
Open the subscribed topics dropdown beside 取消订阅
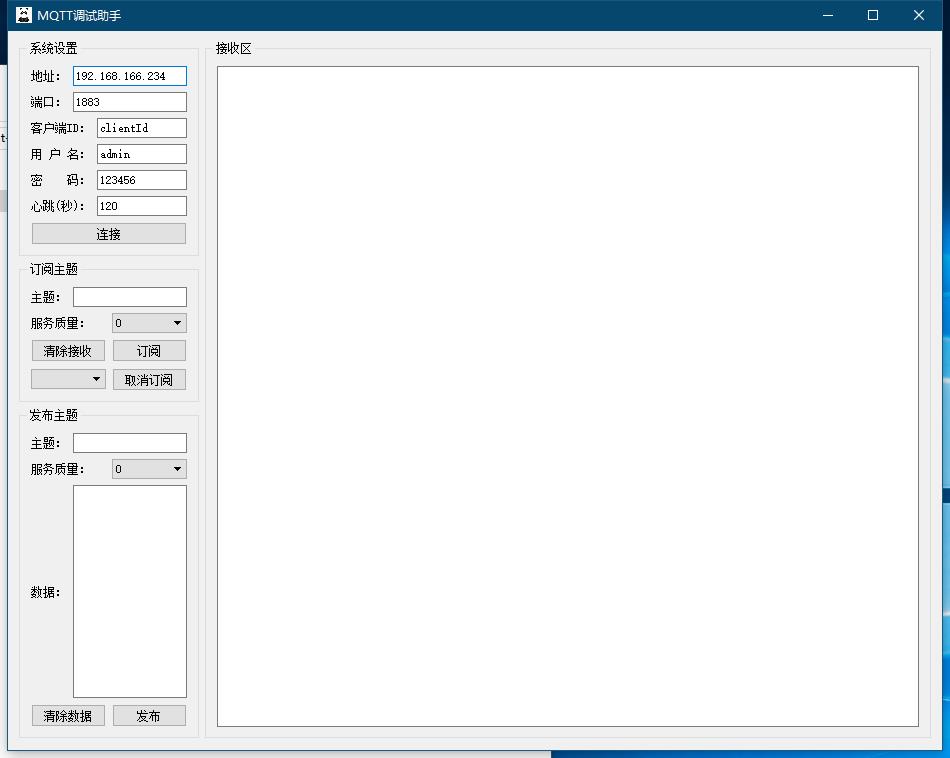[x=68, y=379]
